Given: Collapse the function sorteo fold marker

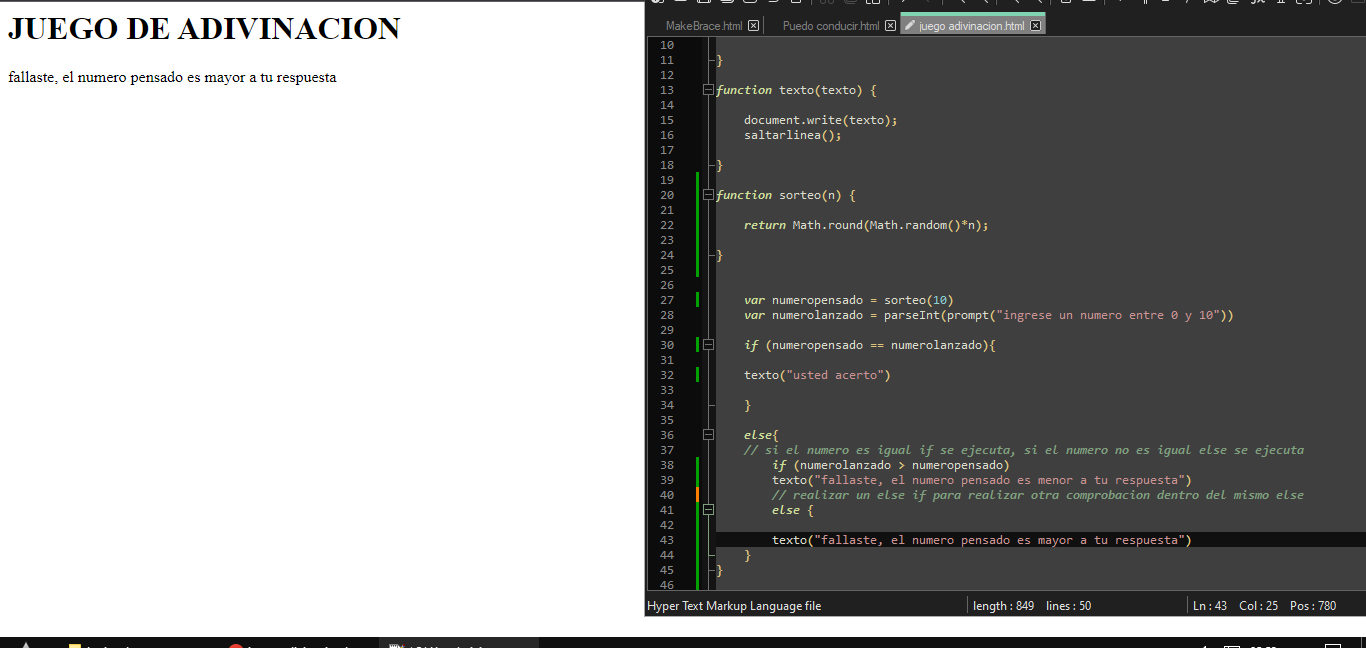Looking at the screenshot, I should pyautogui.click(x=709, y=195).
